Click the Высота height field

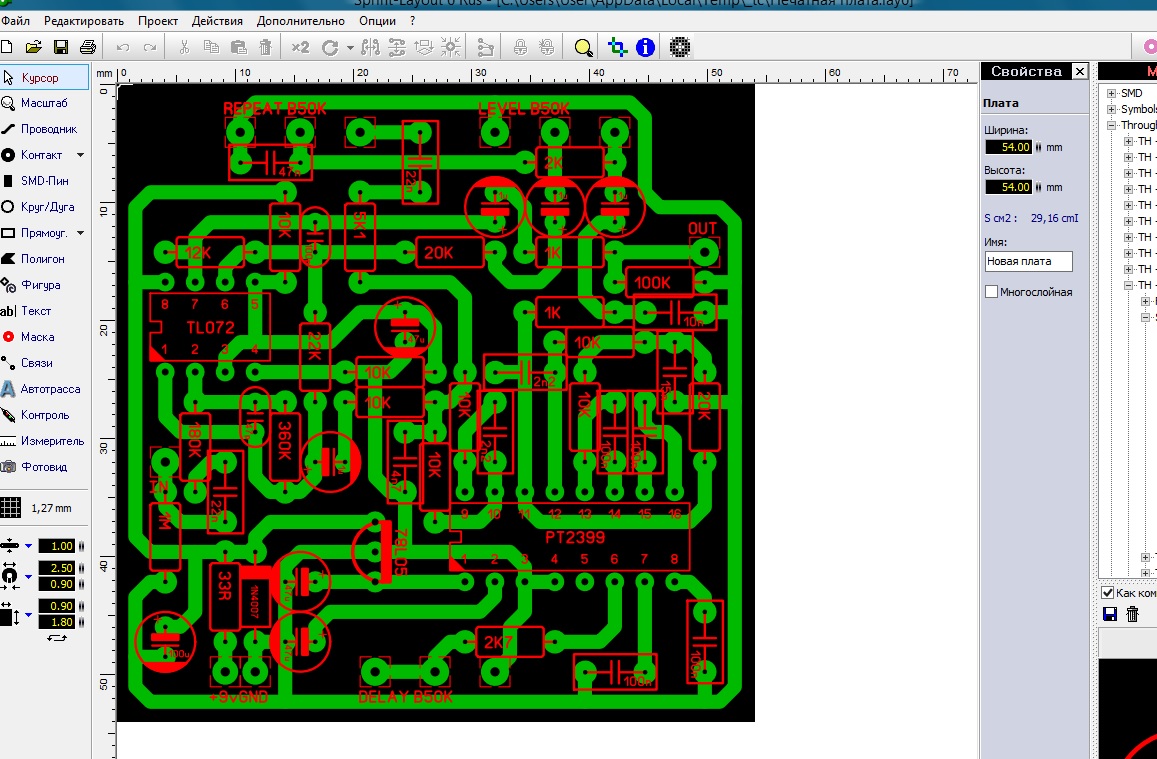[x=1009, y=187]
